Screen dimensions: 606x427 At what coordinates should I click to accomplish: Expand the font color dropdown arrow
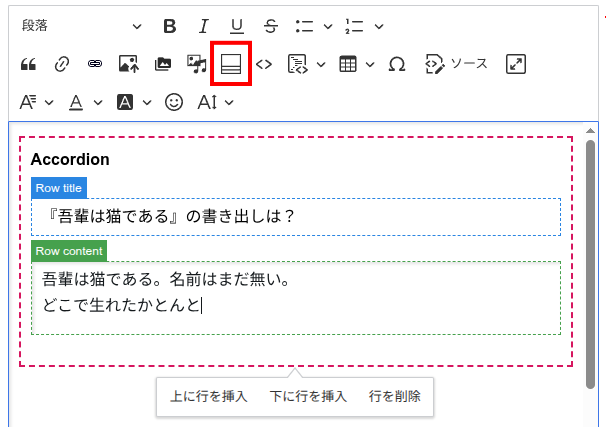[98, 103]
